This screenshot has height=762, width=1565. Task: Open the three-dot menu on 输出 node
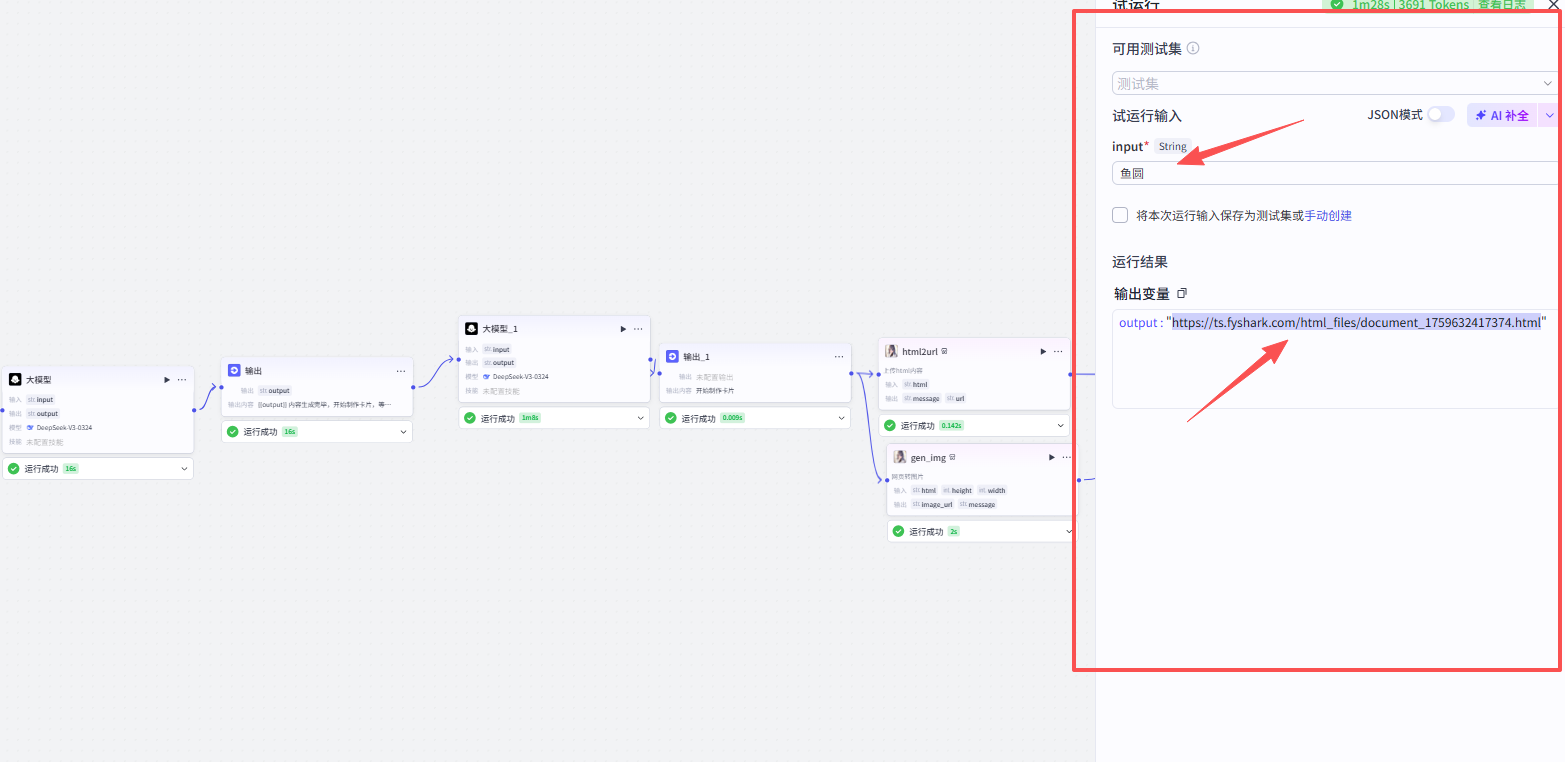(401, 371)
